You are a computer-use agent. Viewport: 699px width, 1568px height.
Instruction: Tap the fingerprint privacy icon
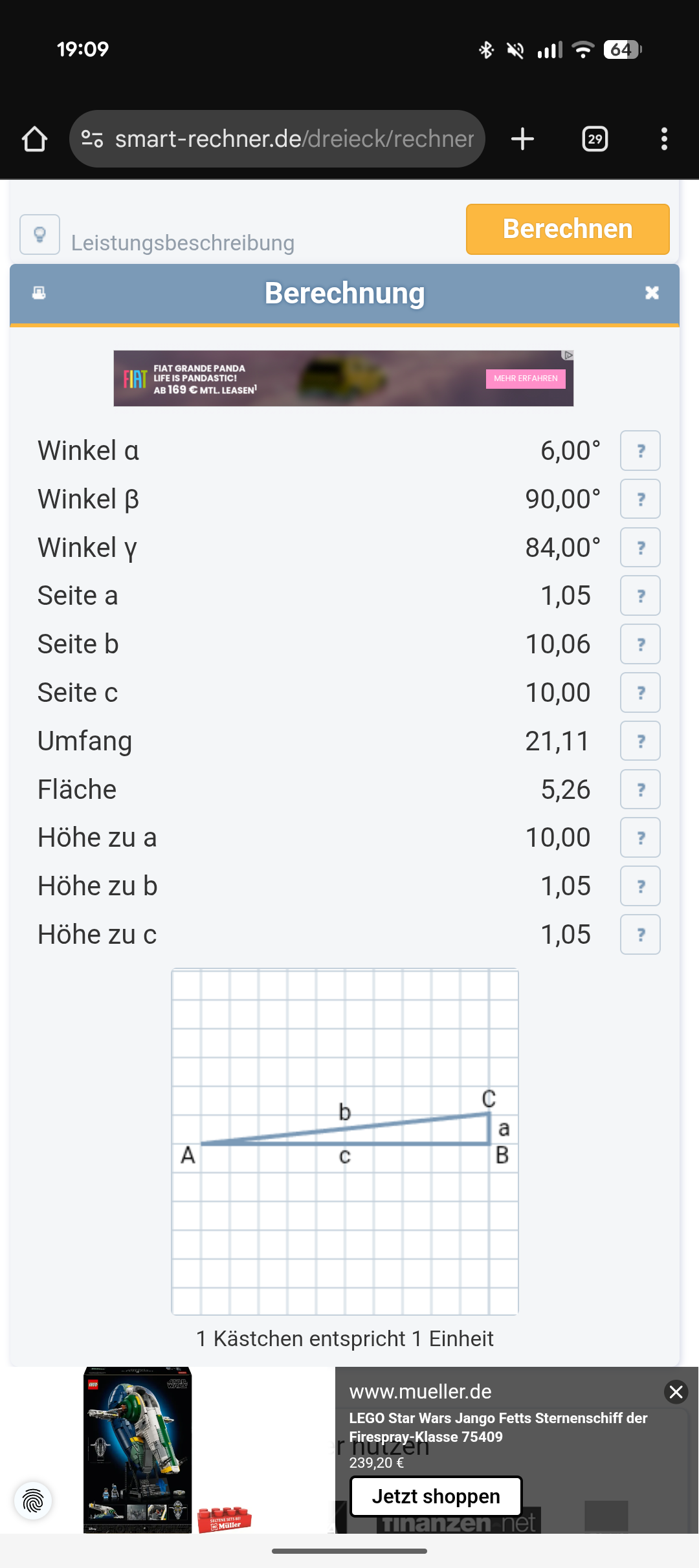click(33, 1501)
